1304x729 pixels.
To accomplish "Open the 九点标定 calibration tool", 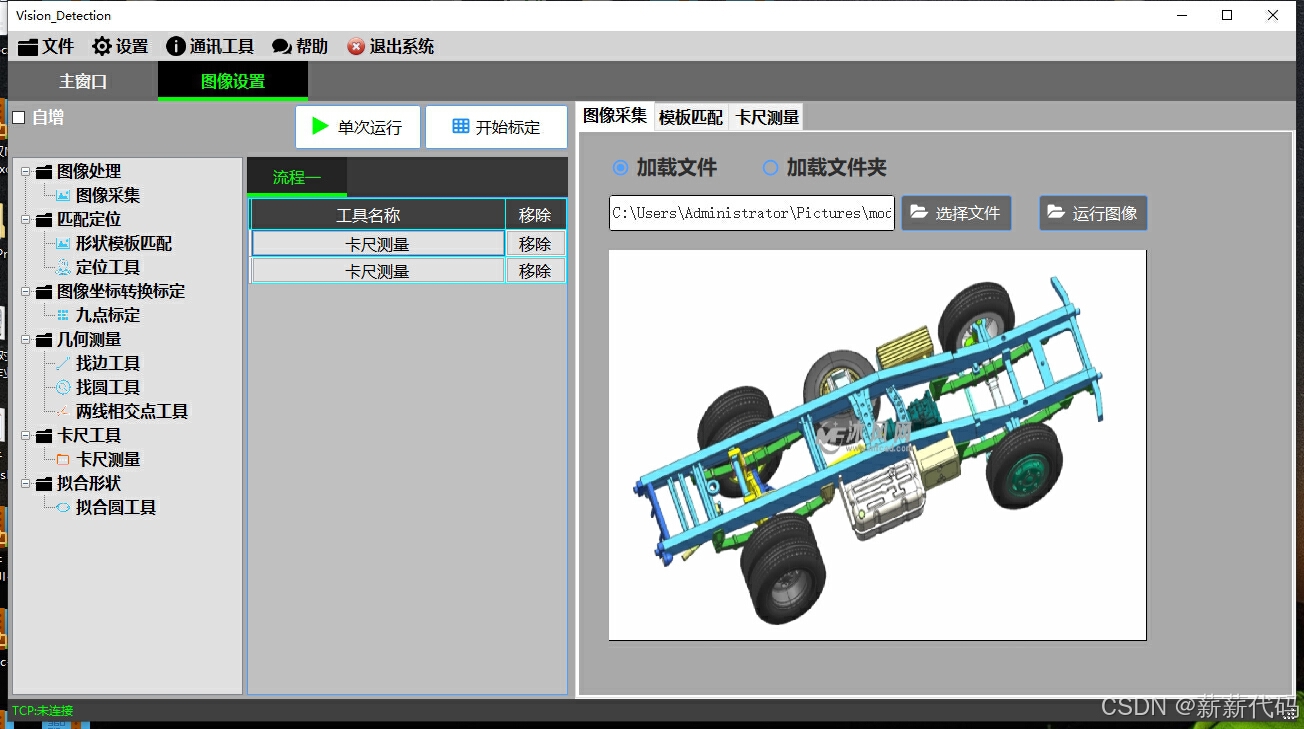I will tap(109, 315).
